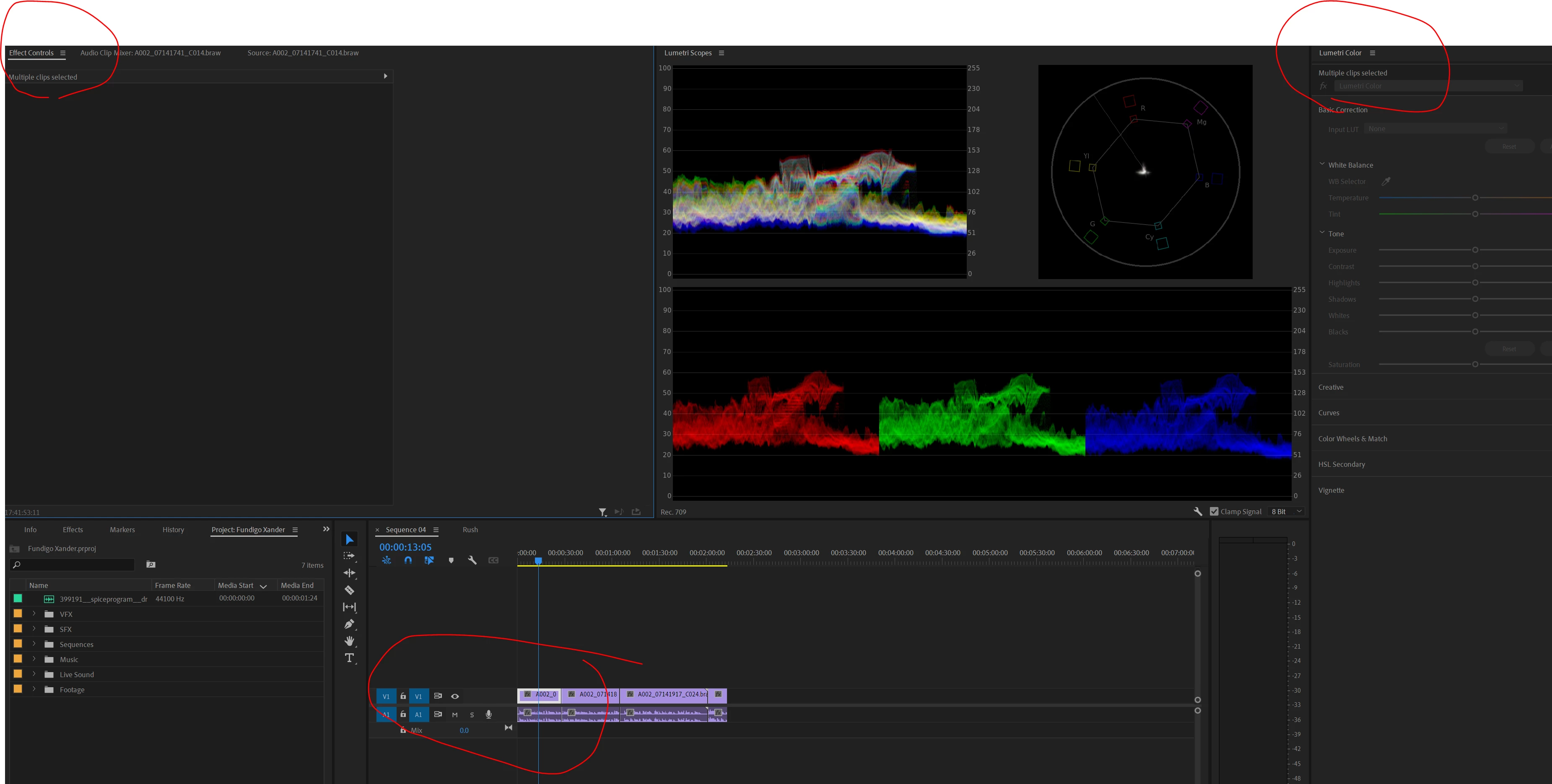The height and width of the screenshot is (784, 1552).
Task: Click in the project search field
Action: click(75, 564)
